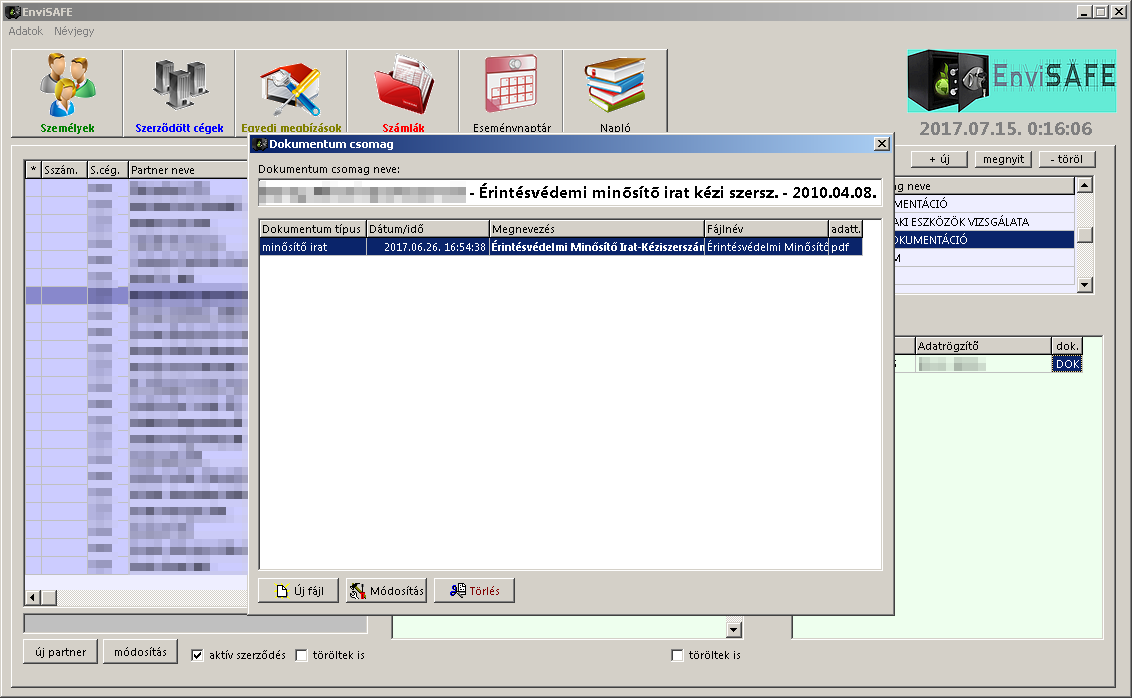This screenshot has height=698, width=1132.
Task: Open the Személyek people section
Action: pyautogui.click(x=67, y=92)
